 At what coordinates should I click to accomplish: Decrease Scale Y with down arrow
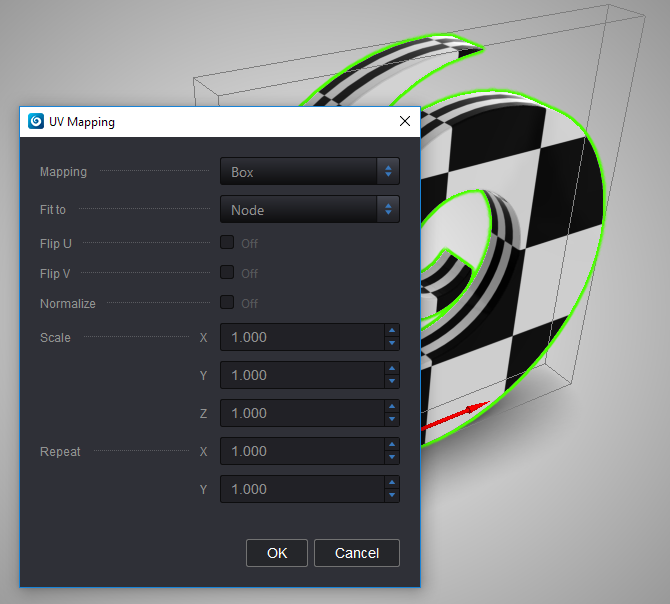[x=392, y=381]
